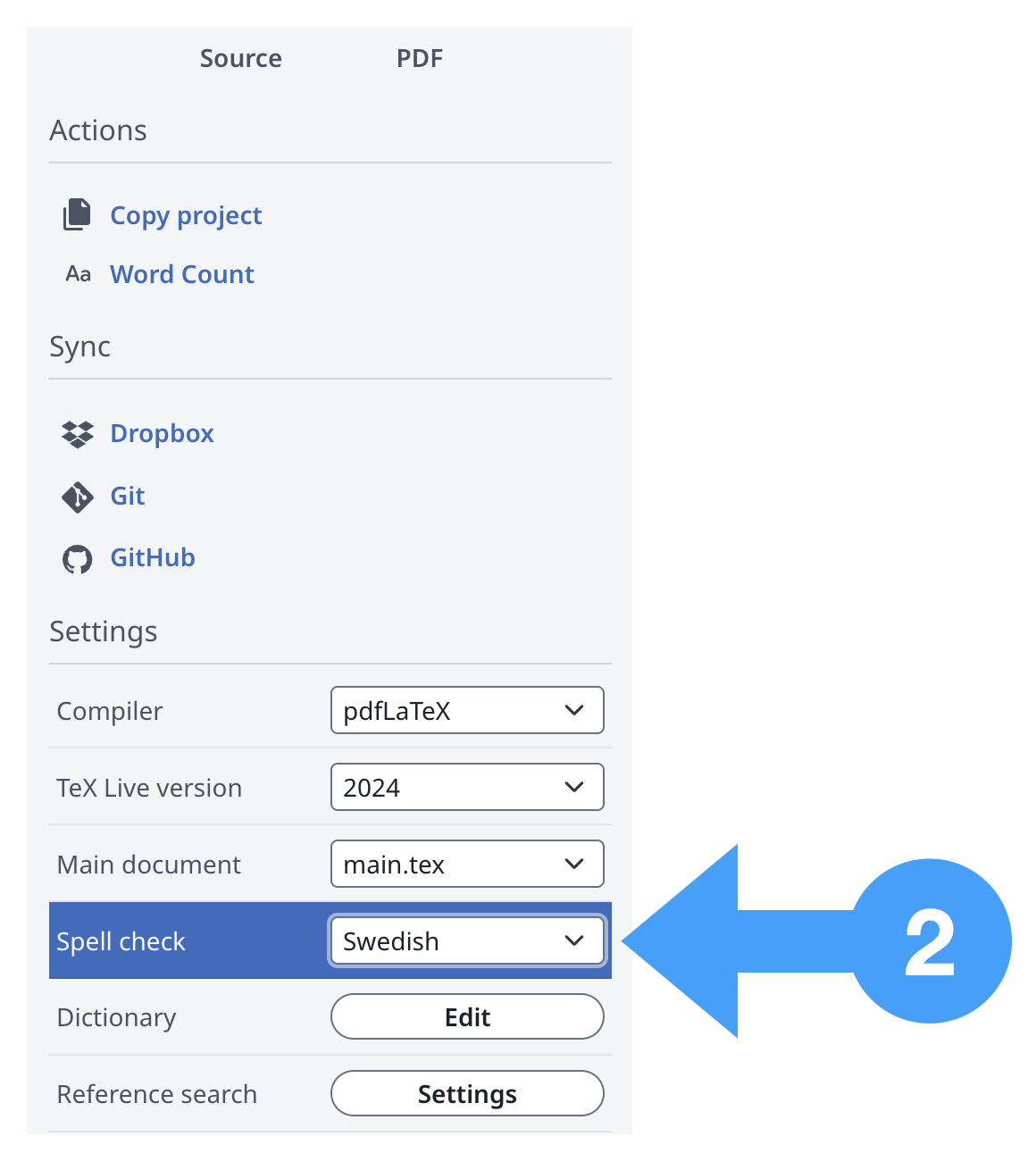The image size is (1036, 1170).
Task: Expand the TeX Live version dropdown
Action: pos(467,788)
